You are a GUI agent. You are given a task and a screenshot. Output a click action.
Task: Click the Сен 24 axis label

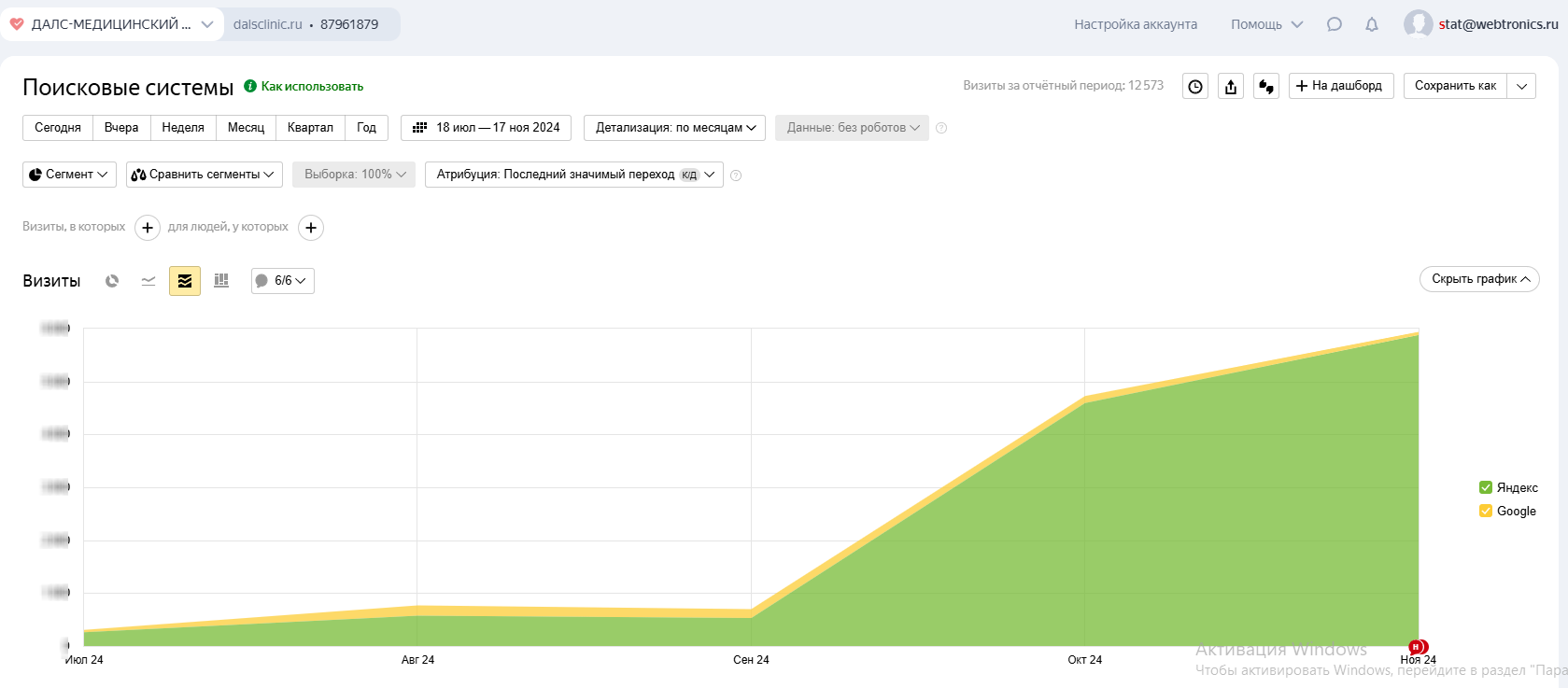point(751,660)
